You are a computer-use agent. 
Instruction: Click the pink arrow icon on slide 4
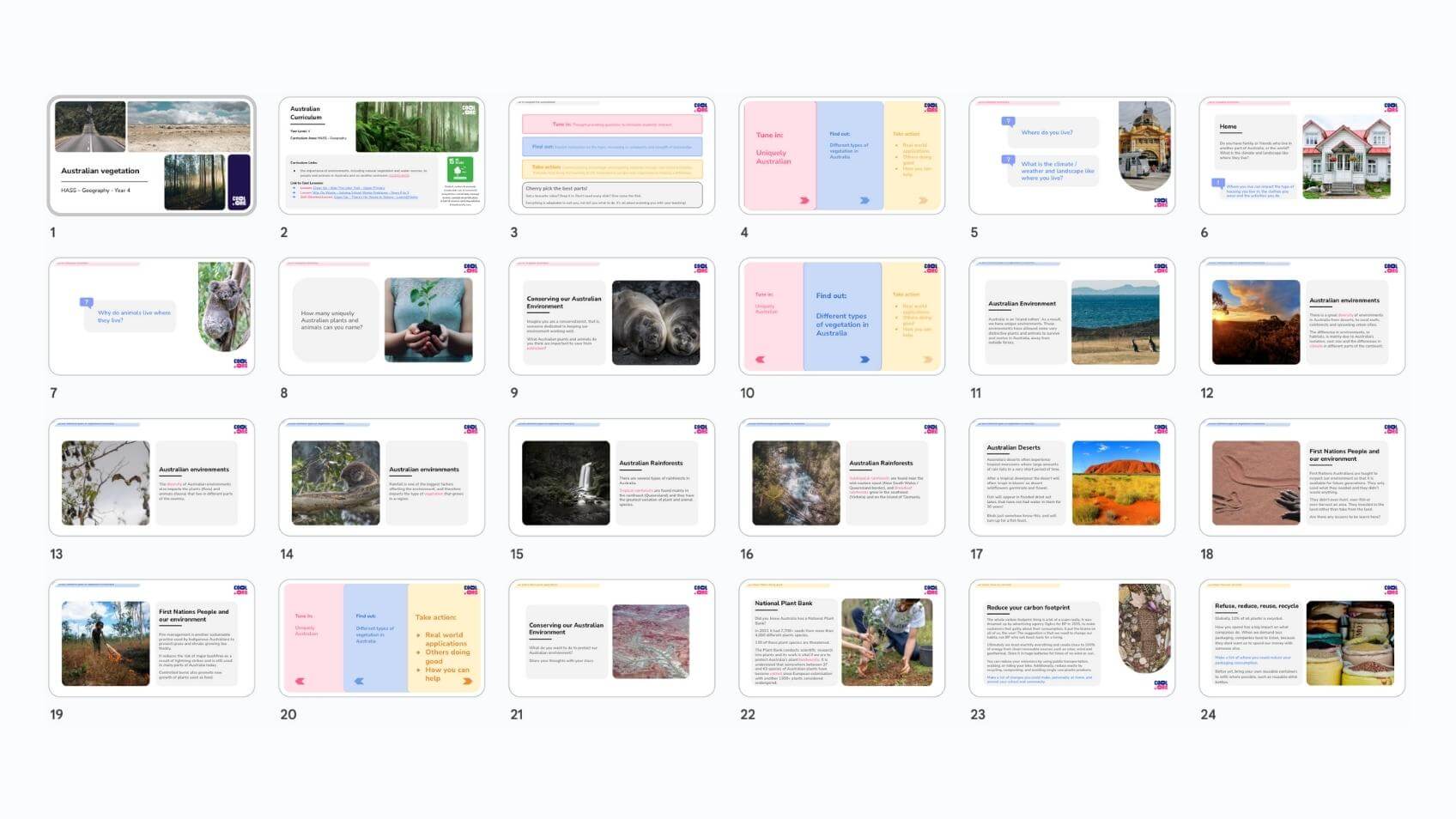coord(804,200)
